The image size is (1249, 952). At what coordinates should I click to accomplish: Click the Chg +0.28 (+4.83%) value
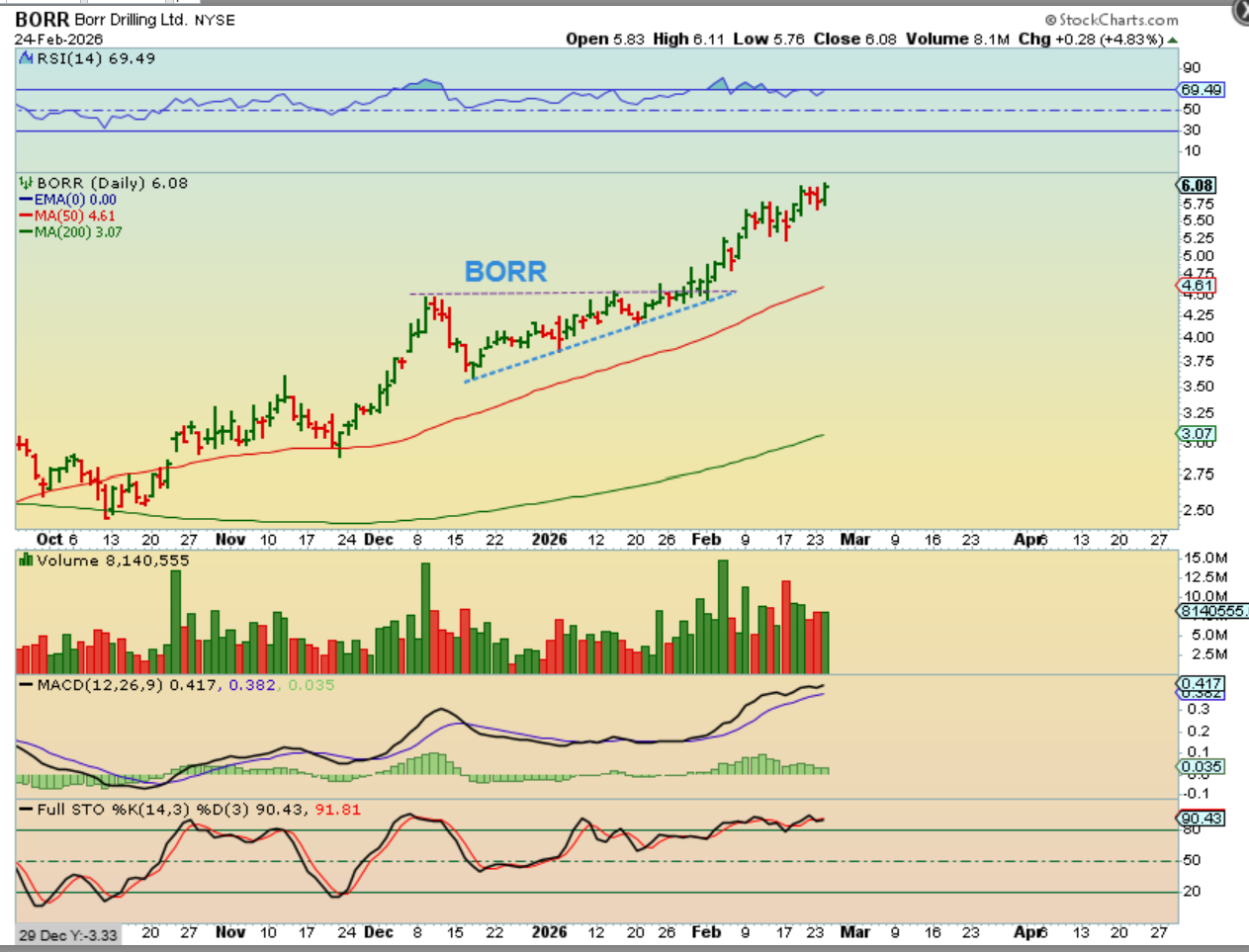pos(1091,39)
